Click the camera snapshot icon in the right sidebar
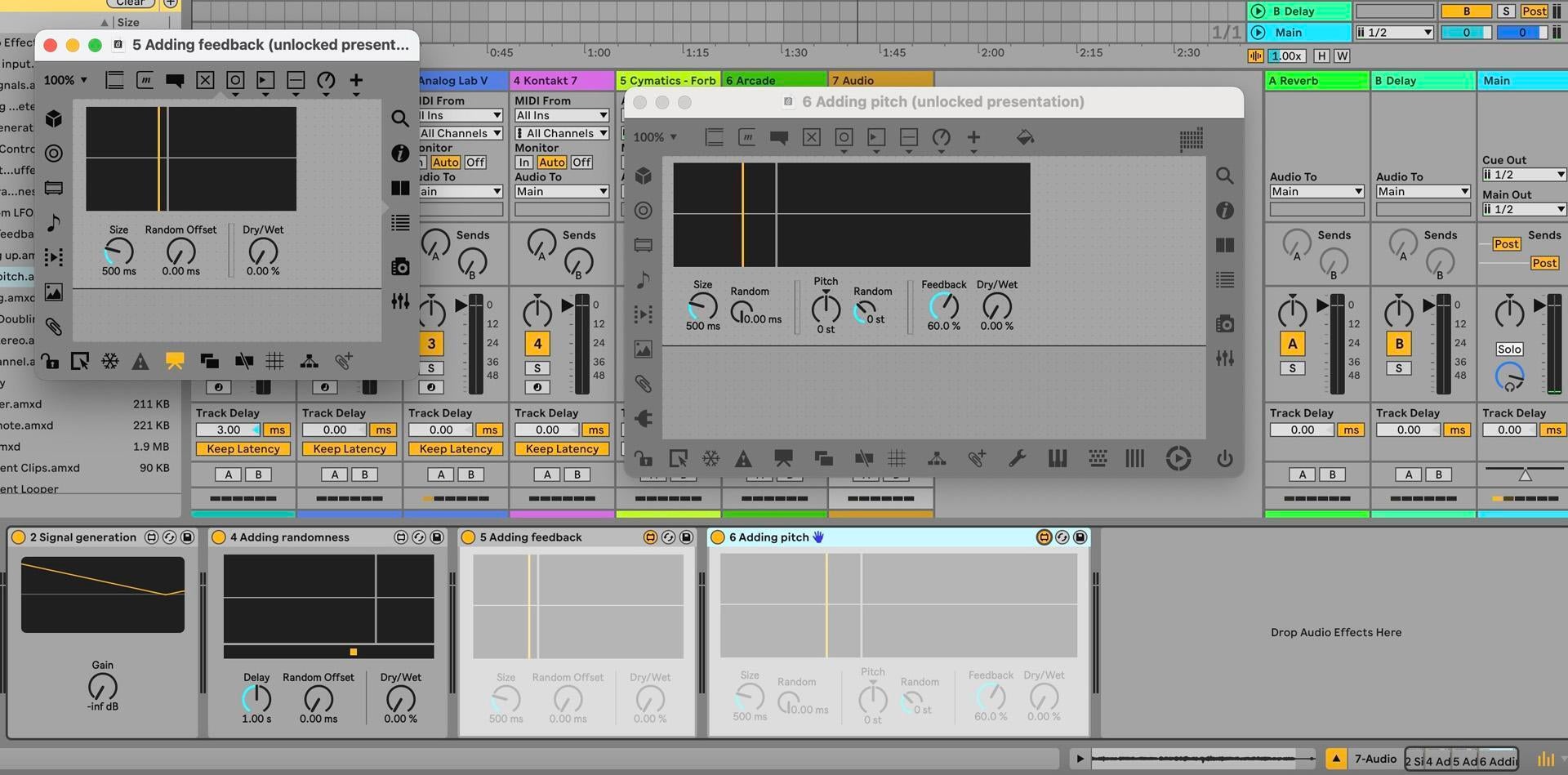 point(1224,324)
